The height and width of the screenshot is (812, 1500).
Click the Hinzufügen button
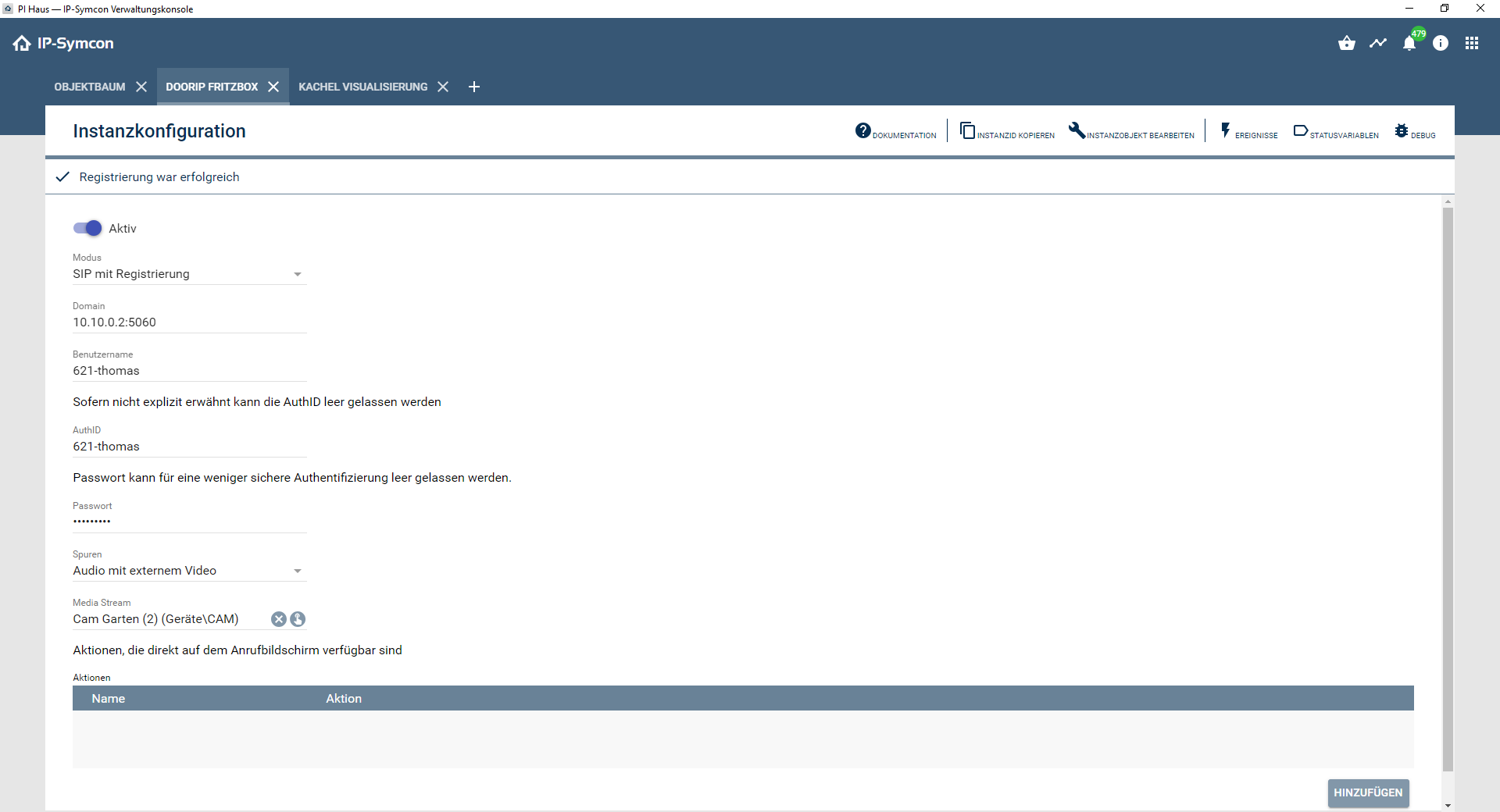pyautogui.click(x=1368, y=792)
